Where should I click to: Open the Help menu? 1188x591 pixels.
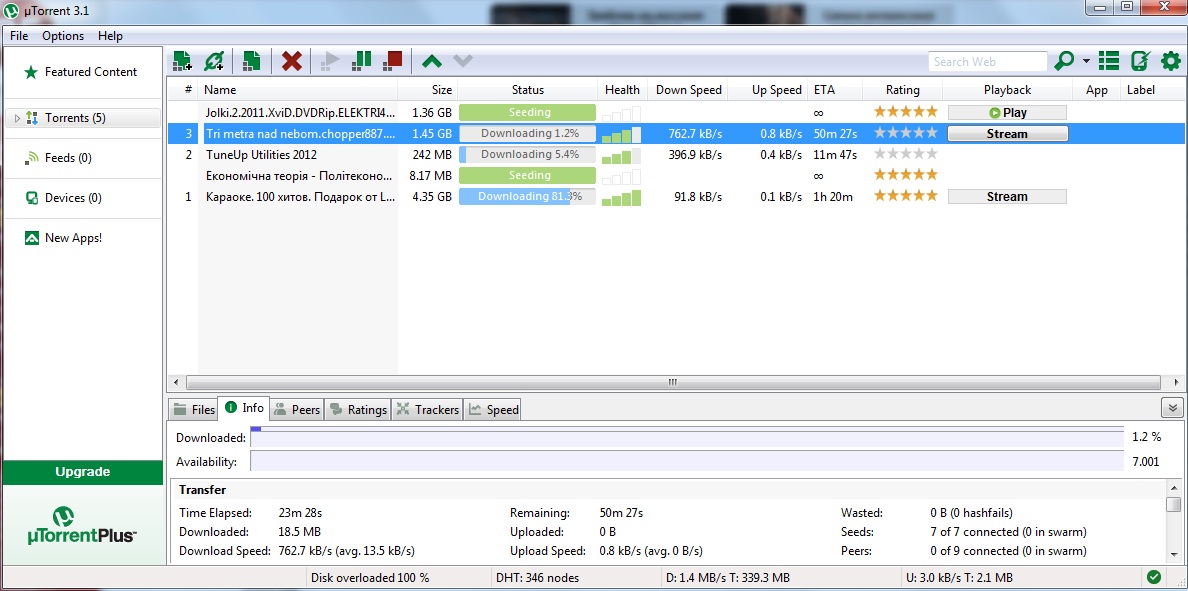(x=110, y=36)
